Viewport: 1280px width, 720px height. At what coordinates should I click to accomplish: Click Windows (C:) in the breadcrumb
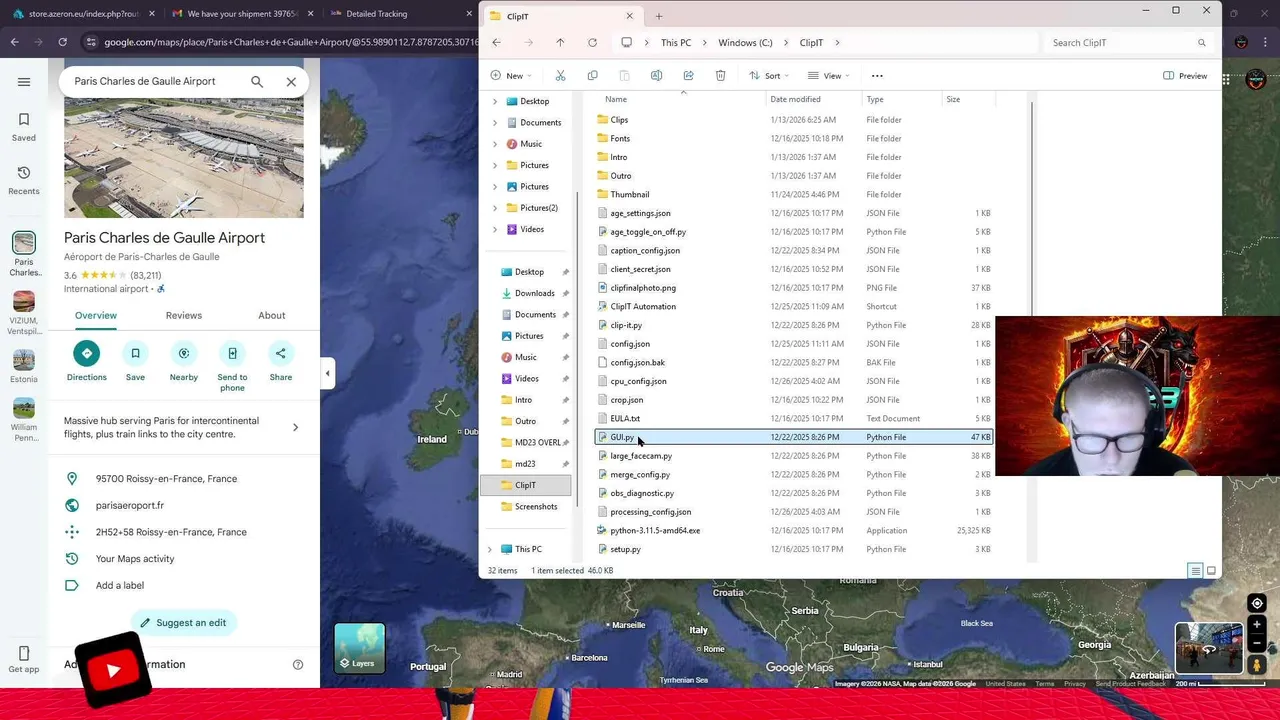745,43
